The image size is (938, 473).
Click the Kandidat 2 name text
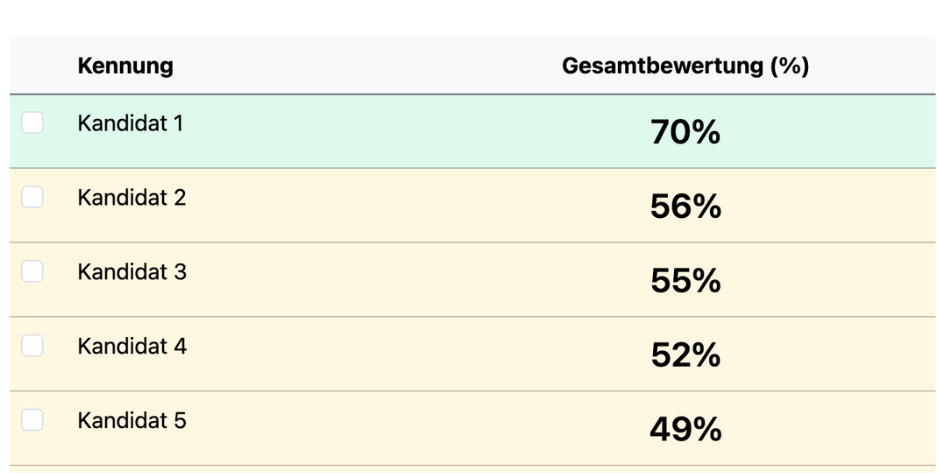(132, 197)
